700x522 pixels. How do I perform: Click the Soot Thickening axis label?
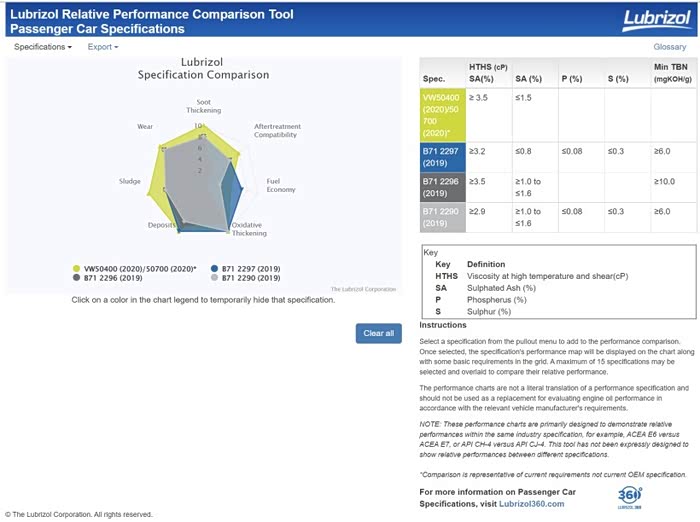[203, 106]
